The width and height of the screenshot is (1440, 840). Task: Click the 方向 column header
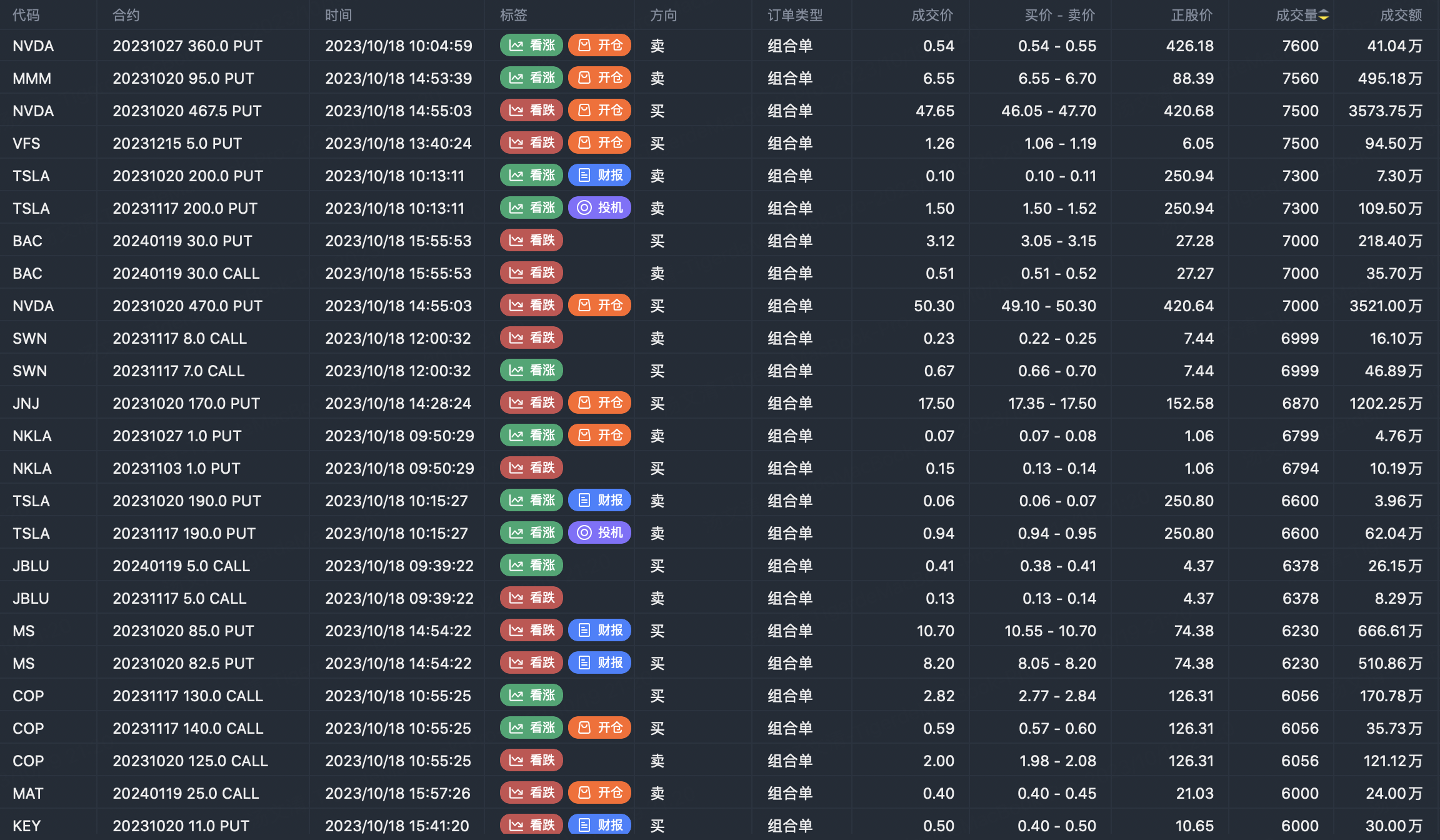point(664,15)
